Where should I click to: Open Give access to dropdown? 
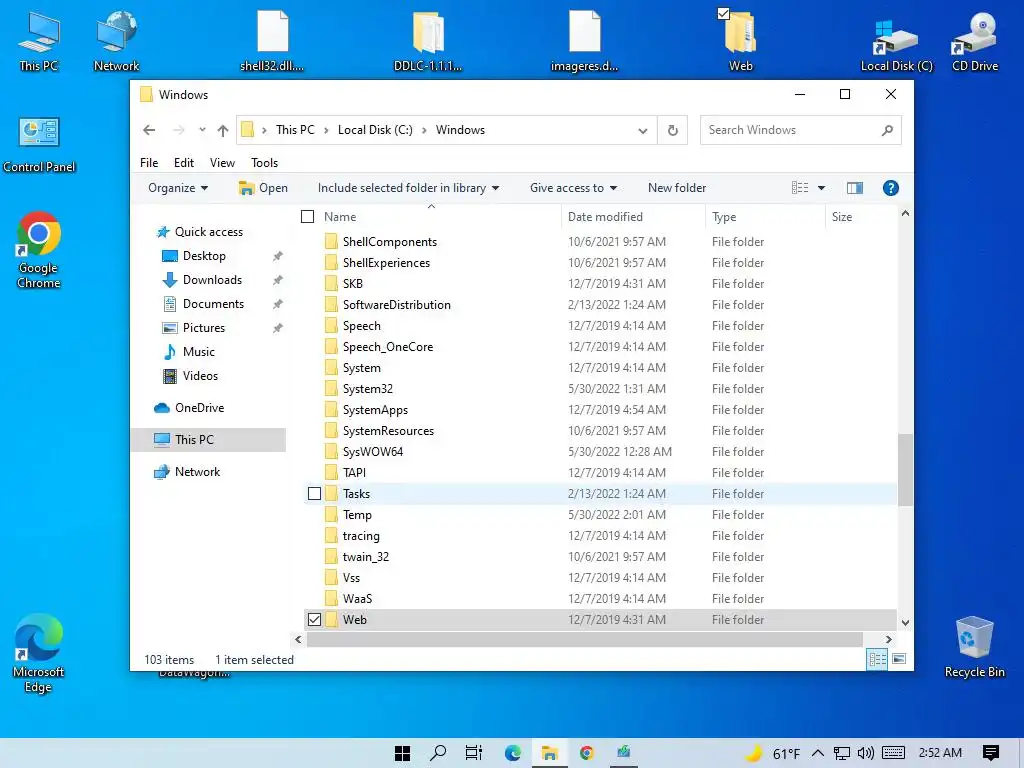click(x=573, y=188)
